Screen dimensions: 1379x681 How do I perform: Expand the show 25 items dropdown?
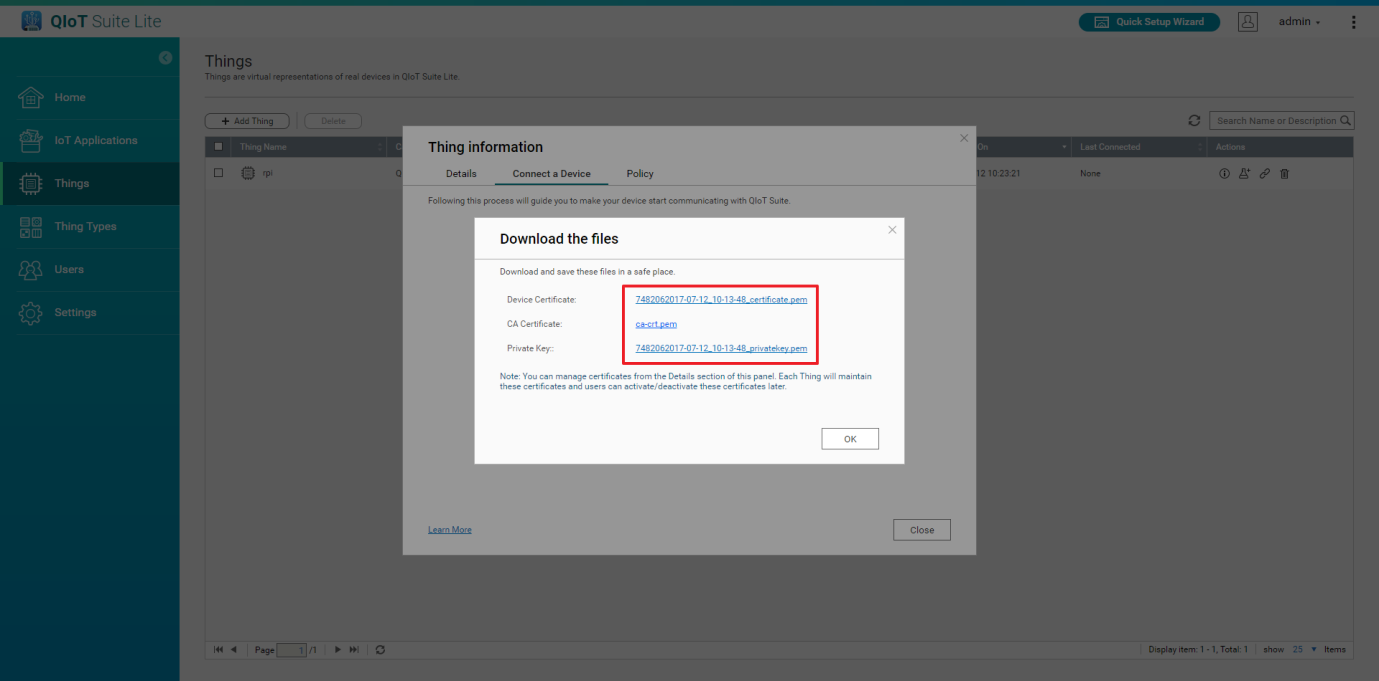click(x=1302, y=650)
